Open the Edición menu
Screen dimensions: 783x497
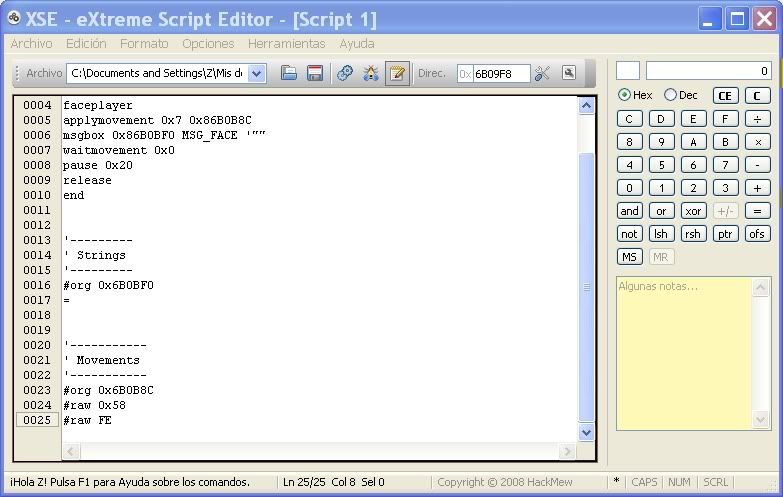(86, 44)
